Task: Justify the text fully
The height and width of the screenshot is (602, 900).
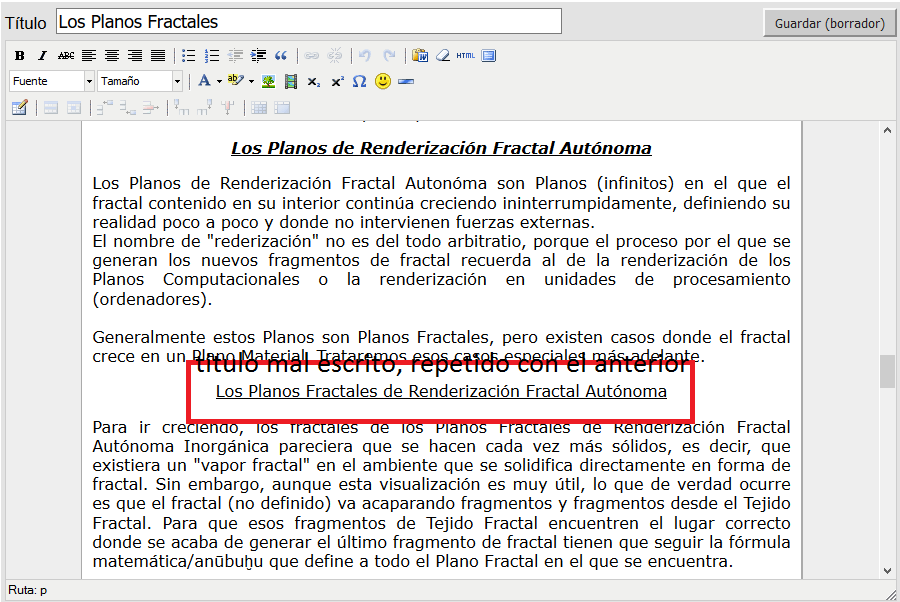Action: 158,56
